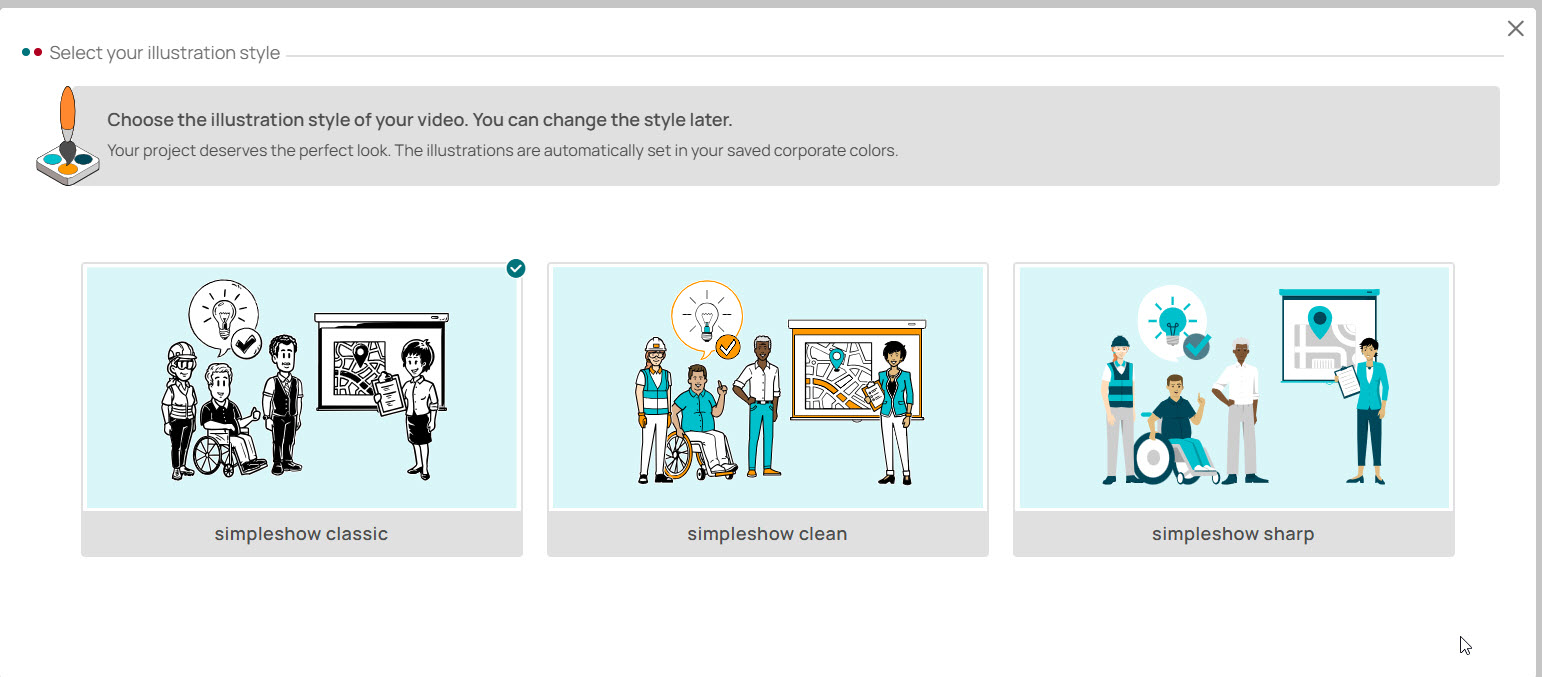Click the teal and red dots beside heading

pos(32,52)
